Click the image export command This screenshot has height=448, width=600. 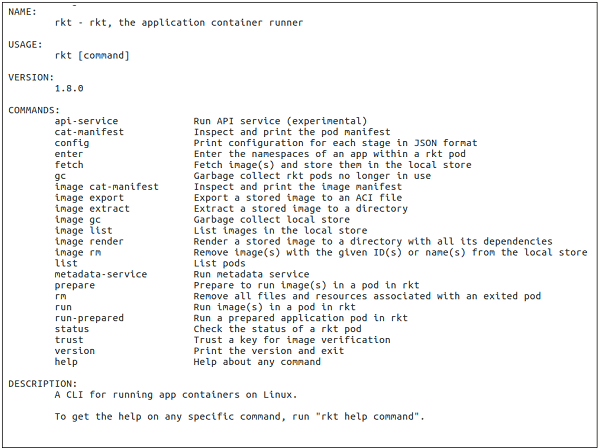click(89, 197)
